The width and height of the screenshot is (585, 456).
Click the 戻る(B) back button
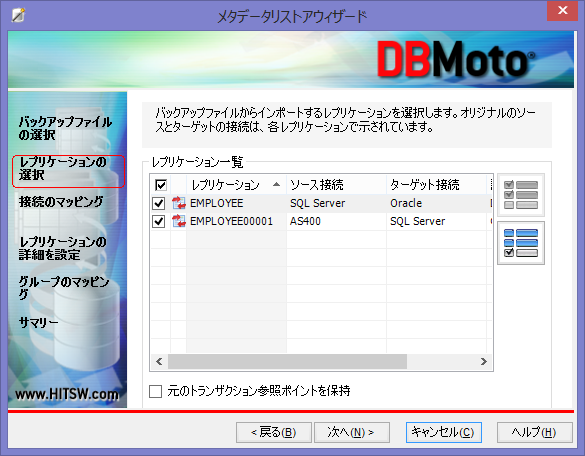click(x=274, y=432)
